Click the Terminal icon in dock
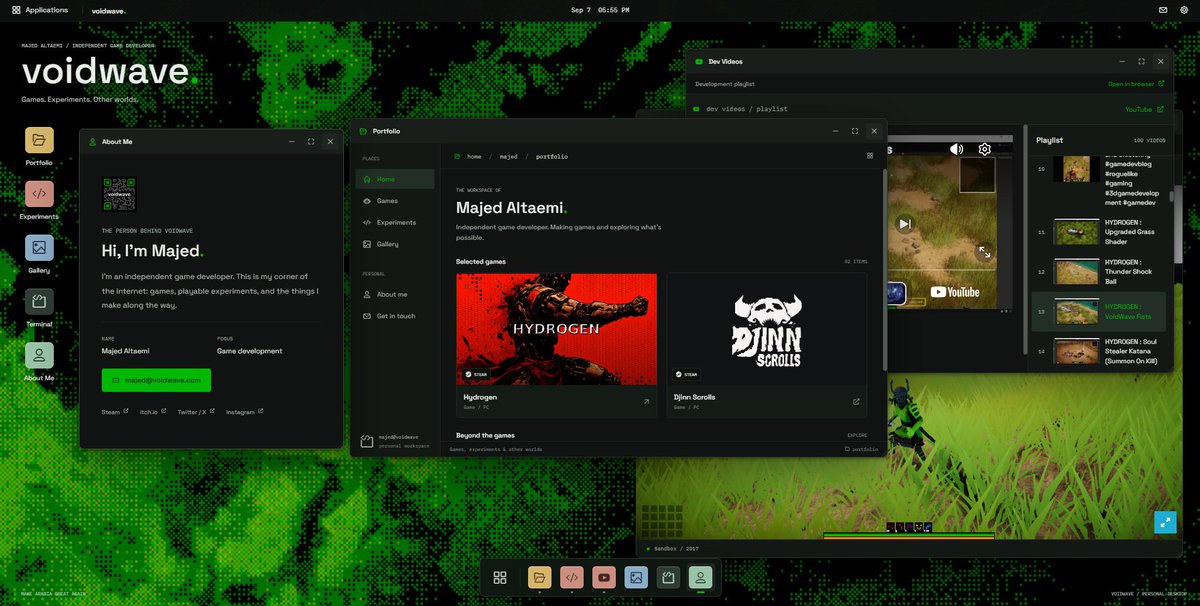This screenshot has height=606, width=1200. click(669, 577)
